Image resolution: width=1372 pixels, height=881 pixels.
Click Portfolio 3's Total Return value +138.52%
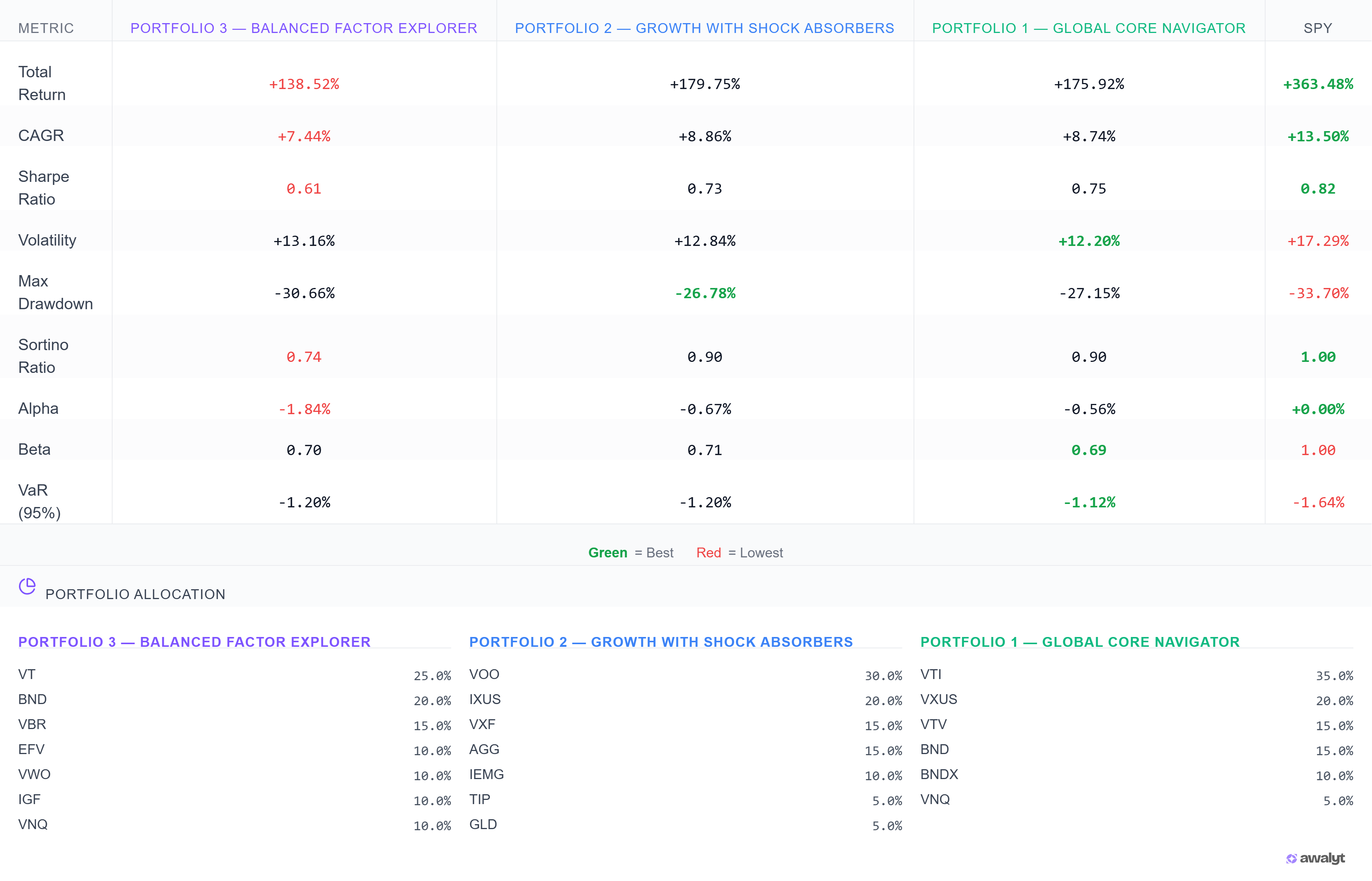point(303,83)
